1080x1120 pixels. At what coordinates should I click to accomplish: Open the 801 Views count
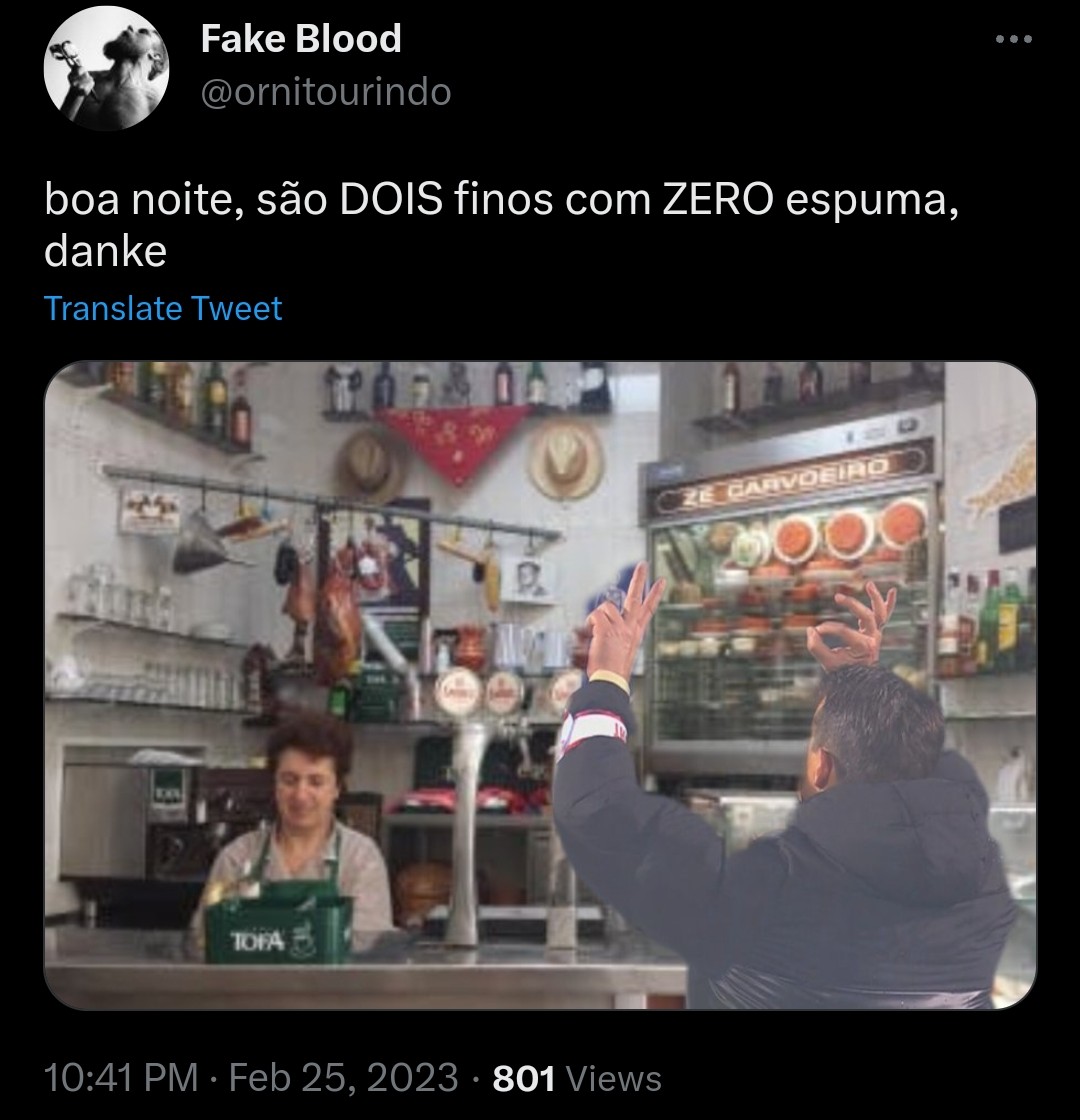pos(577,1077)
